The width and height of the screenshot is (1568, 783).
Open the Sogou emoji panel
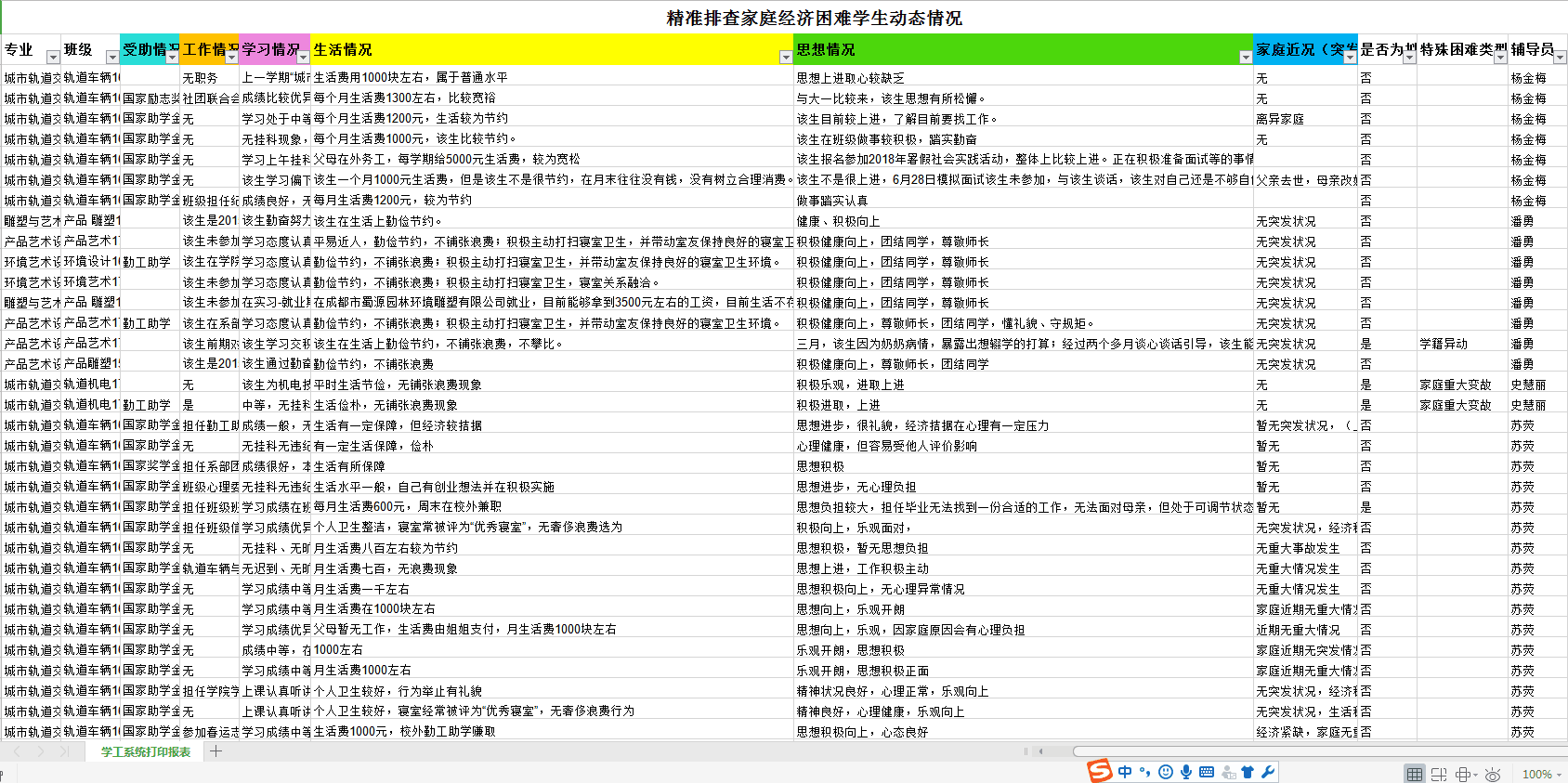1165,772
